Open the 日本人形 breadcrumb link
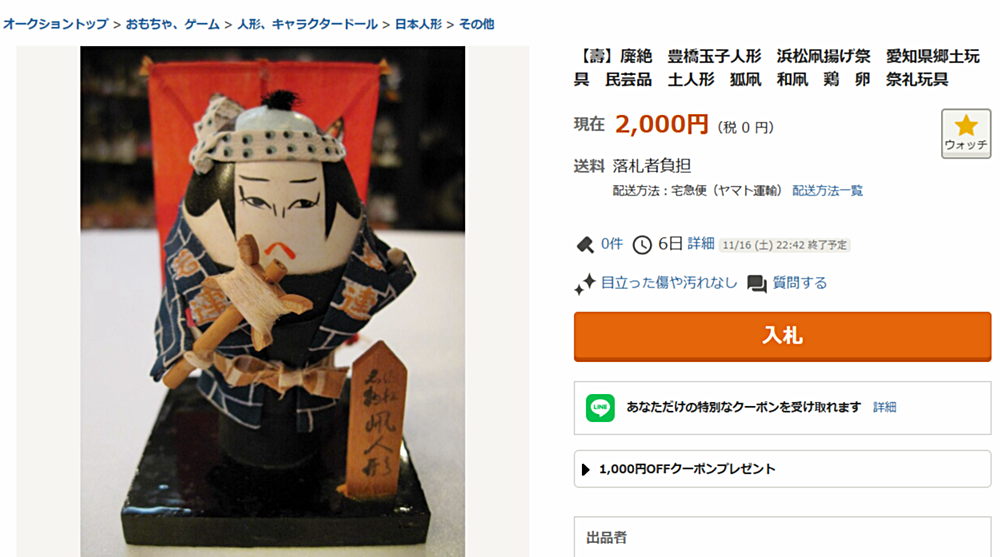The image size is (1000, 557). 418,24
